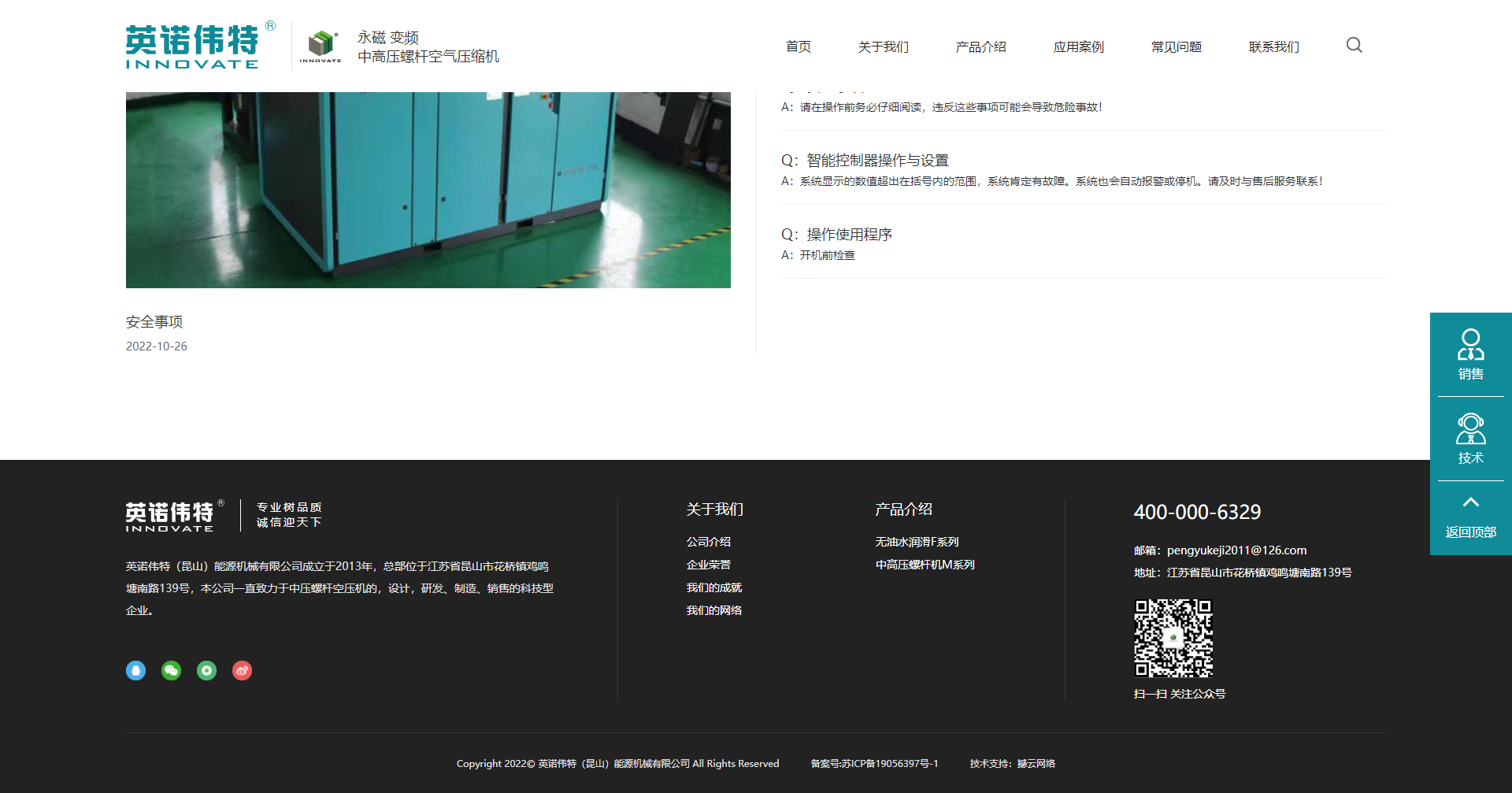Open the search magnifier icon

(x=1354, y=46)
